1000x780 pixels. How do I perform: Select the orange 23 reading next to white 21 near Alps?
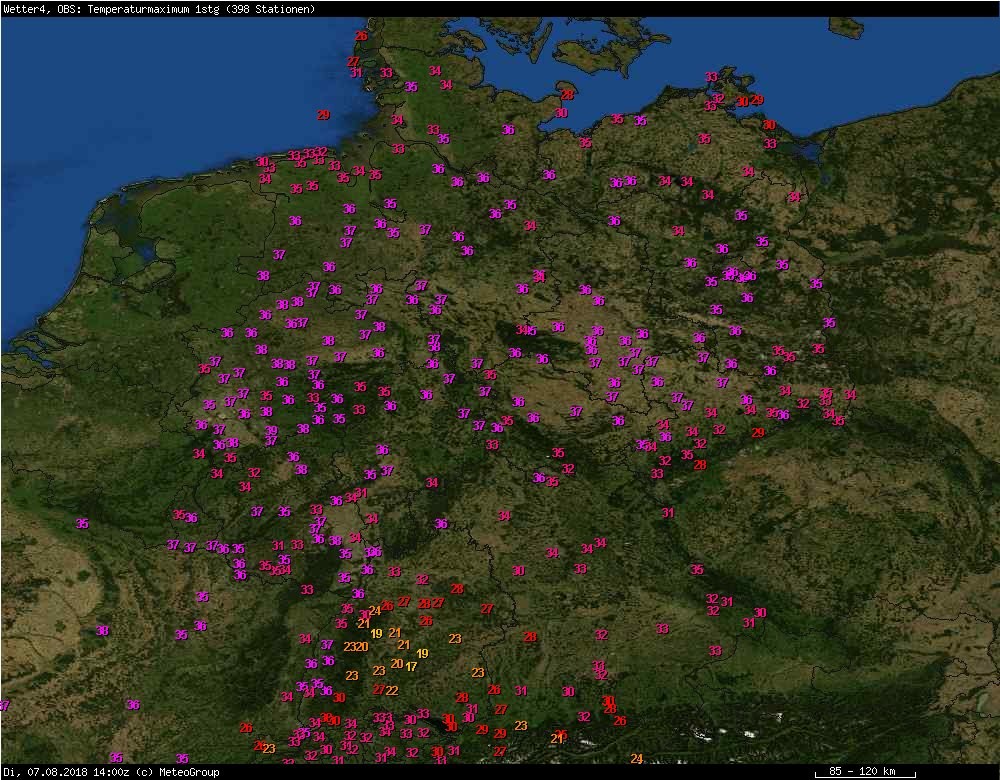pyautogui.click(x=521, y=726)
